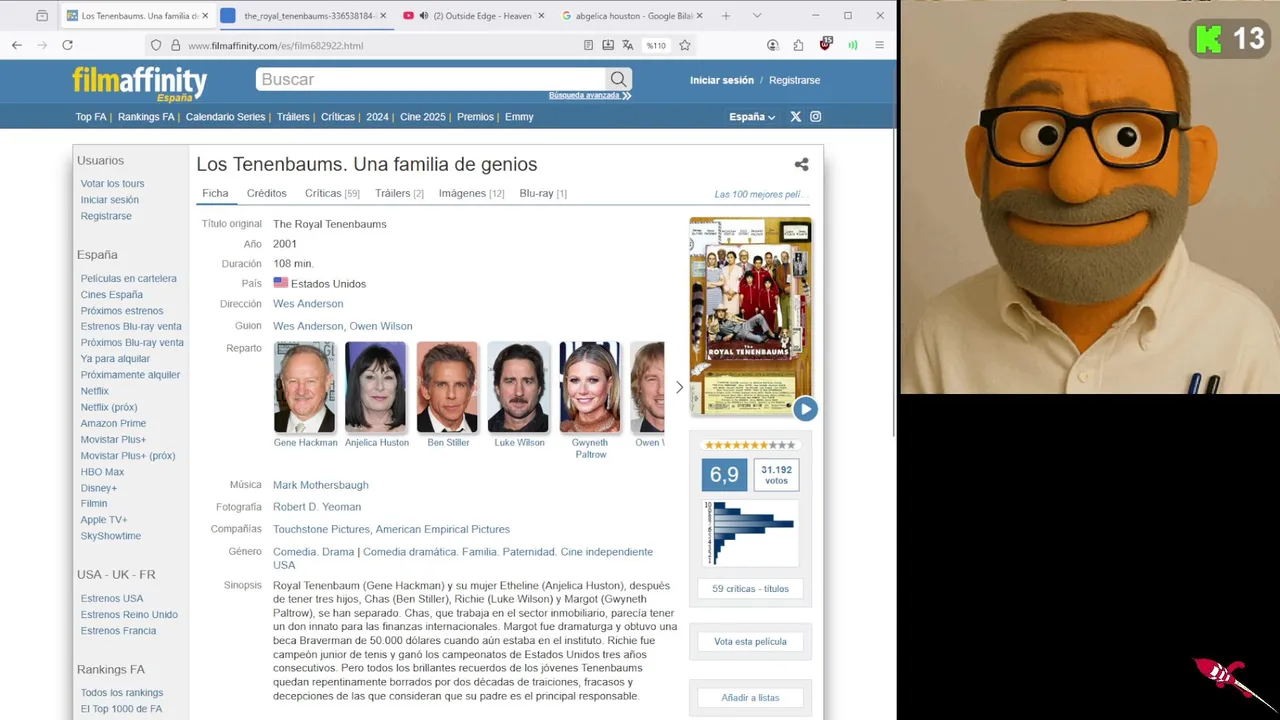Open Tráilers in the blue menu

coord(293,117)
